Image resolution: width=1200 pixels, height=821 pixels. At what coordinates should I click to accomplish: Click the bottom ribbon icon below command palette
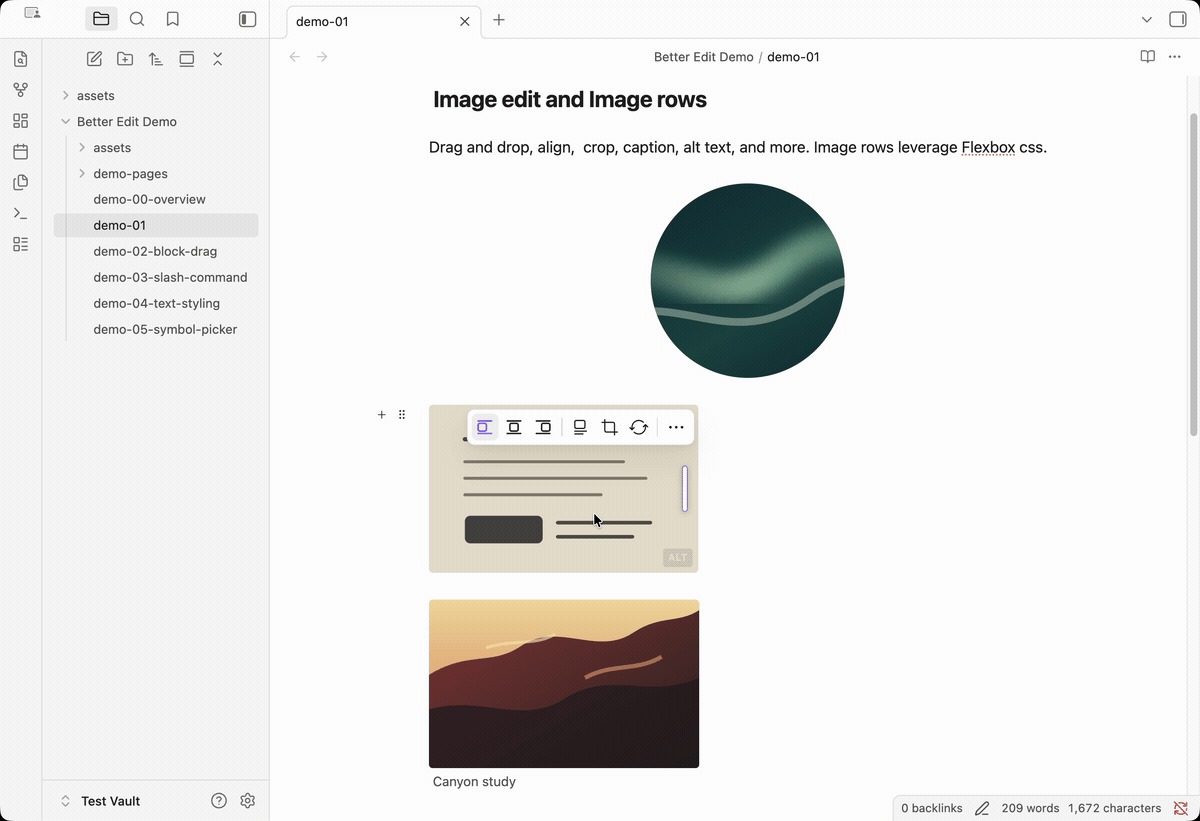[x=21, y=244]
